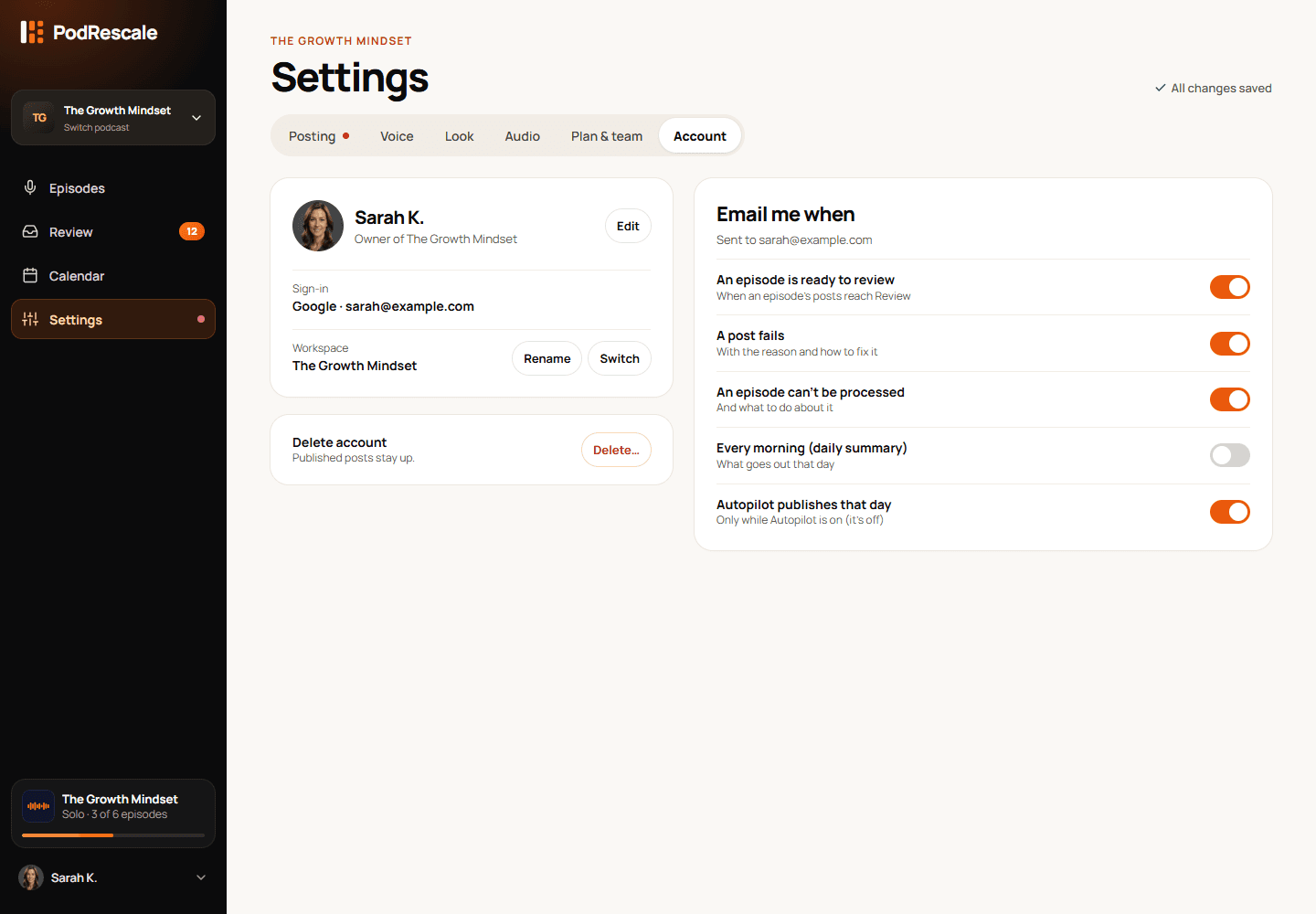The image size is (1316, 914).
Task: Click the workspace Switch button
Action: pyautogui.click(x=620, y=358)
